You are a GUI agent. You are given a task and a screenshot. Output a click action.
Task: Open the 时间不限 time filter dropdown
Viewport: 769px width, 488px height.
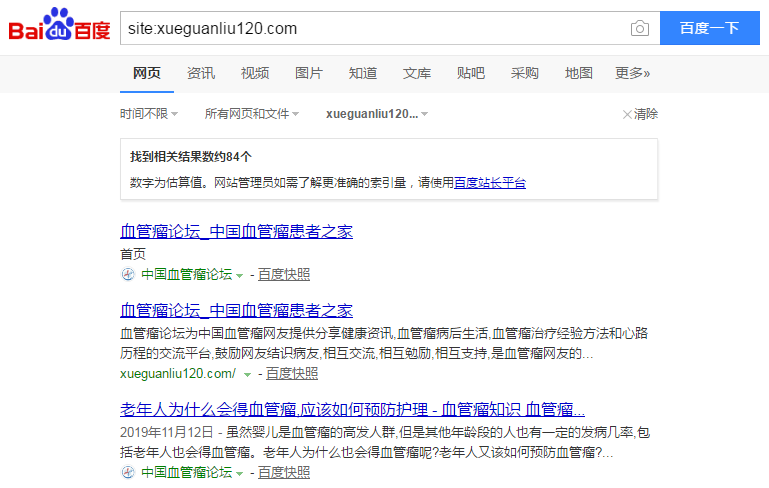click(149, 114)
